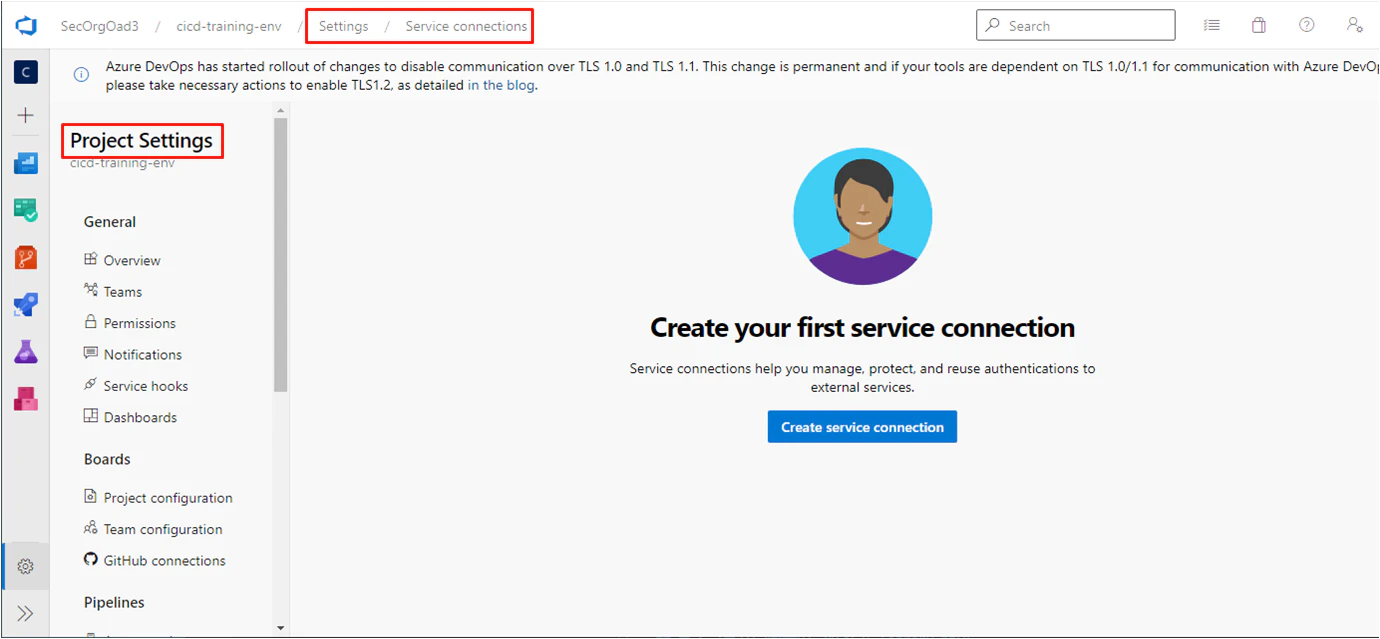
Task: Click the settings panel vertical scrollbar thumb
Action: click(281, 255)
